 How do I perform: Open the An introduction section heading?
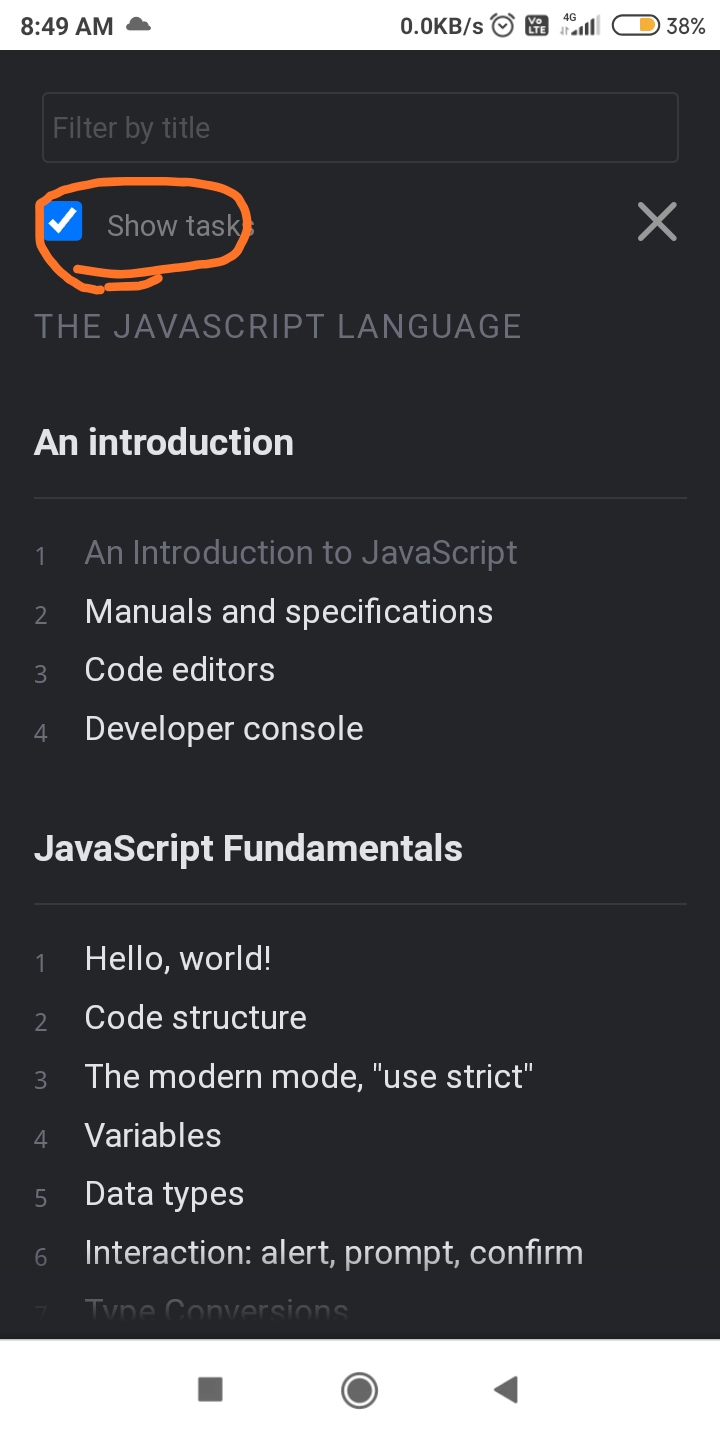tap(164, 442)
